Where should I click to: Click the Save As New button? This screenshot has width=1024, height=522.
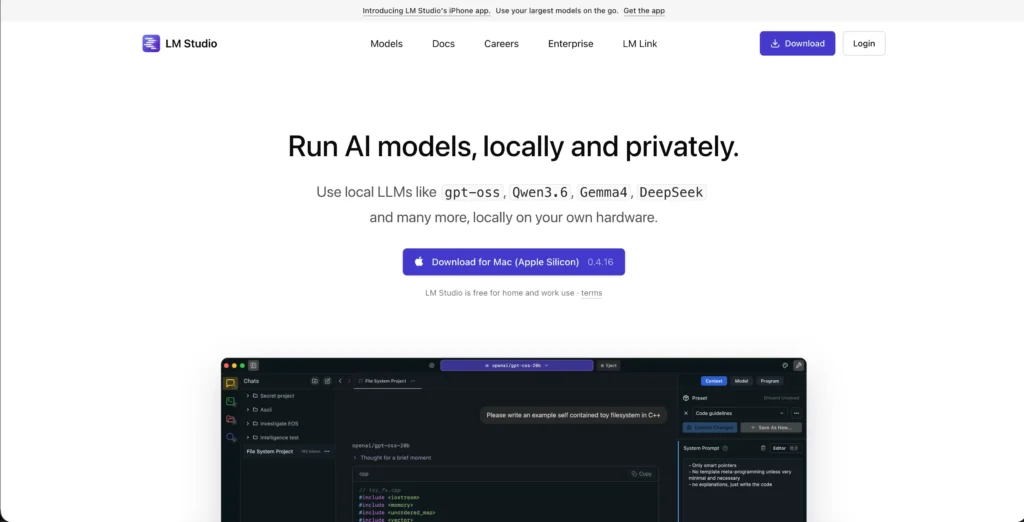point(771,427)
